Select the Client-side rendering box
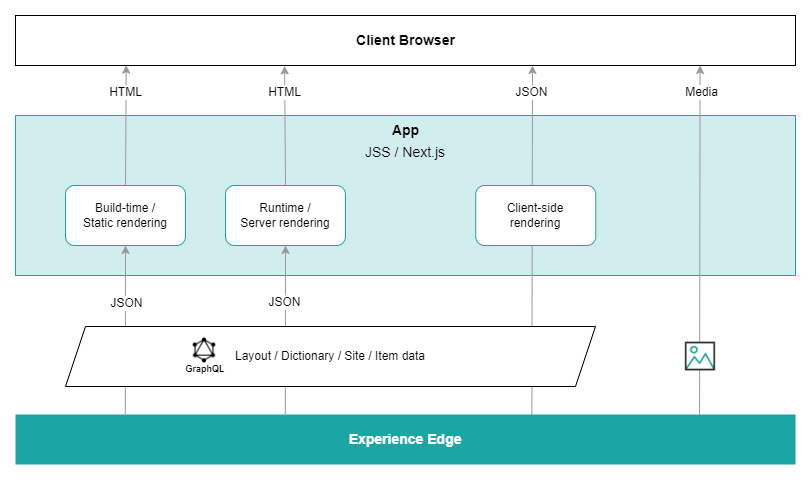Screen dimensions: 811x480 [535, 215]
